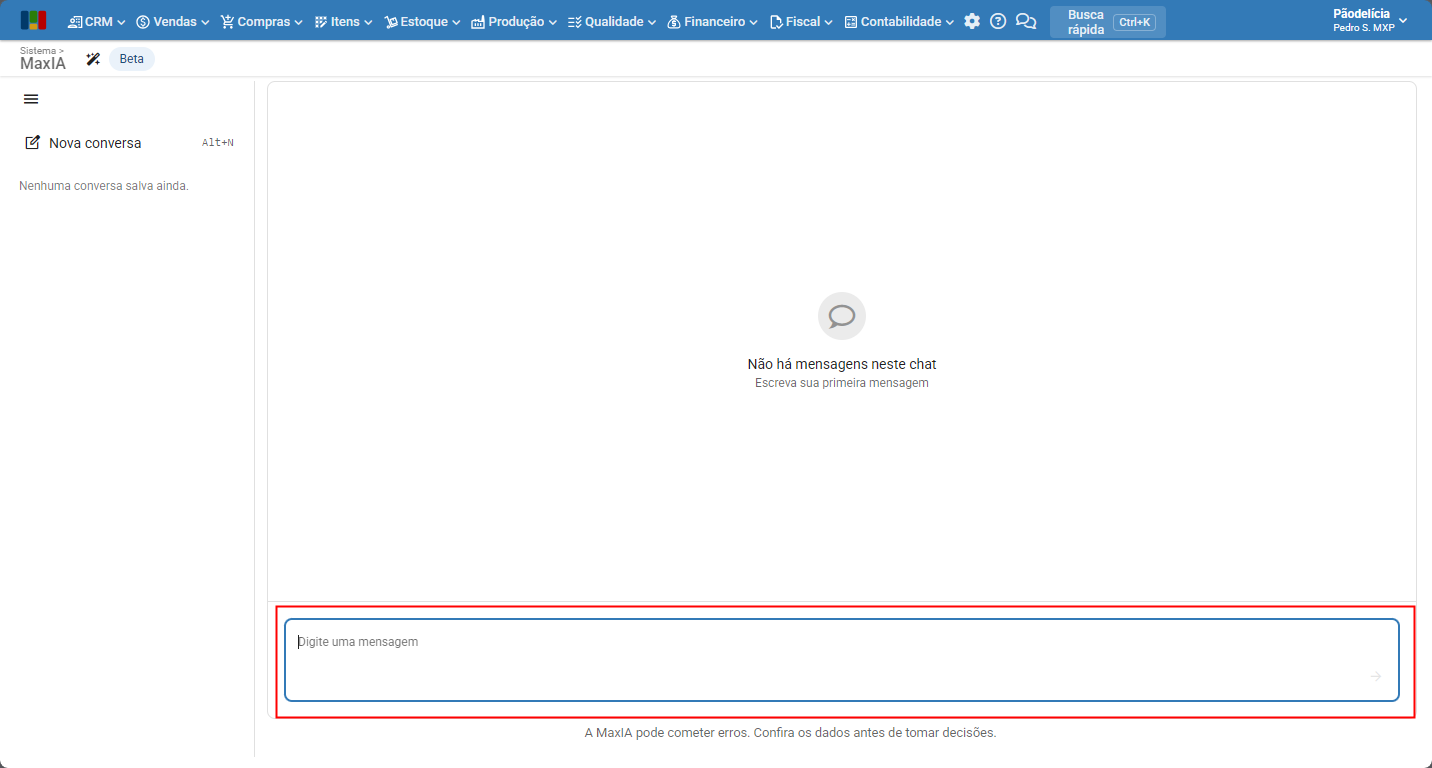
Task: Open the Contabilidade menu
Action: click(x=899, y=21)
